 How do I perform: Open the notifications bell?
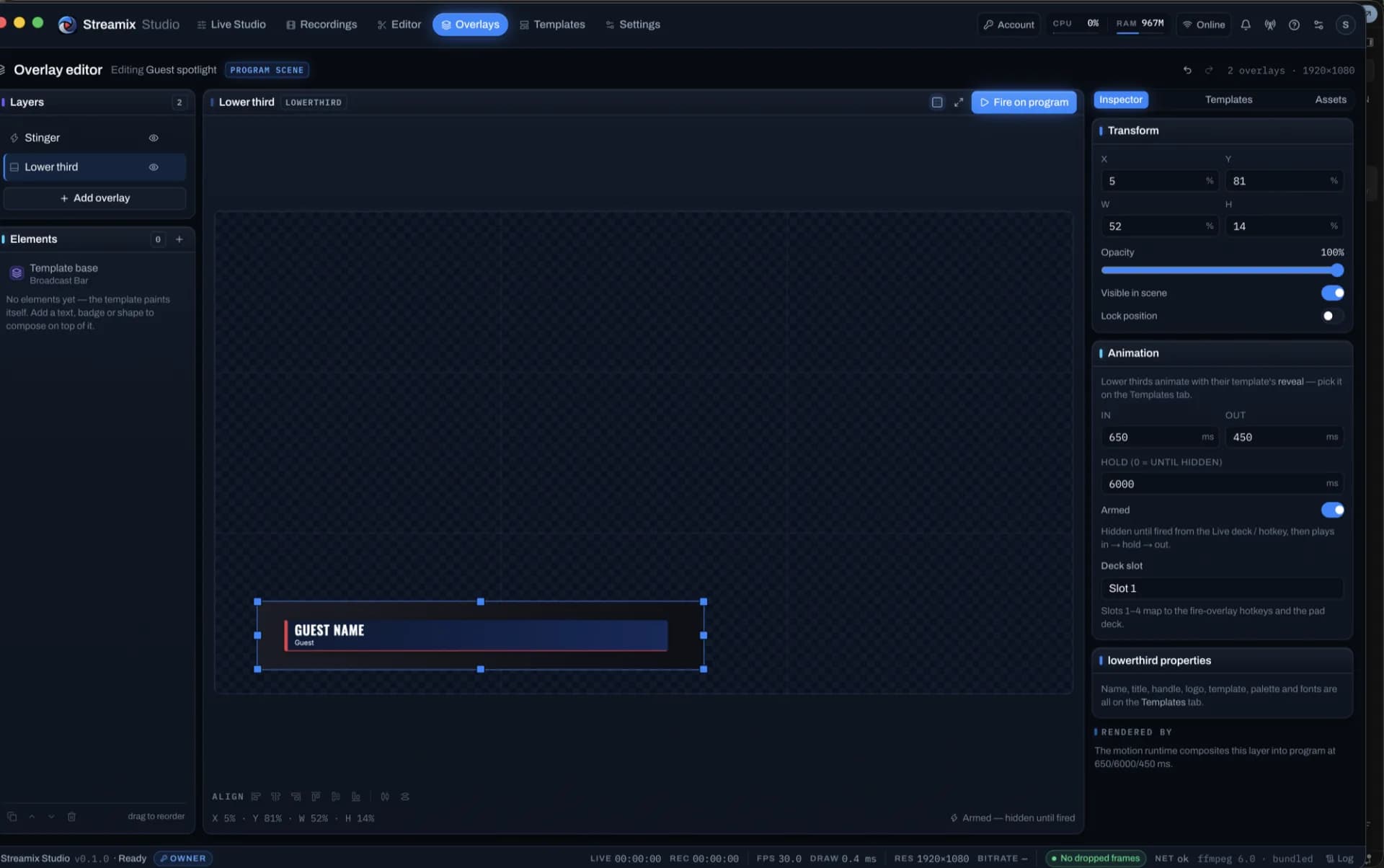[1245, 25]
